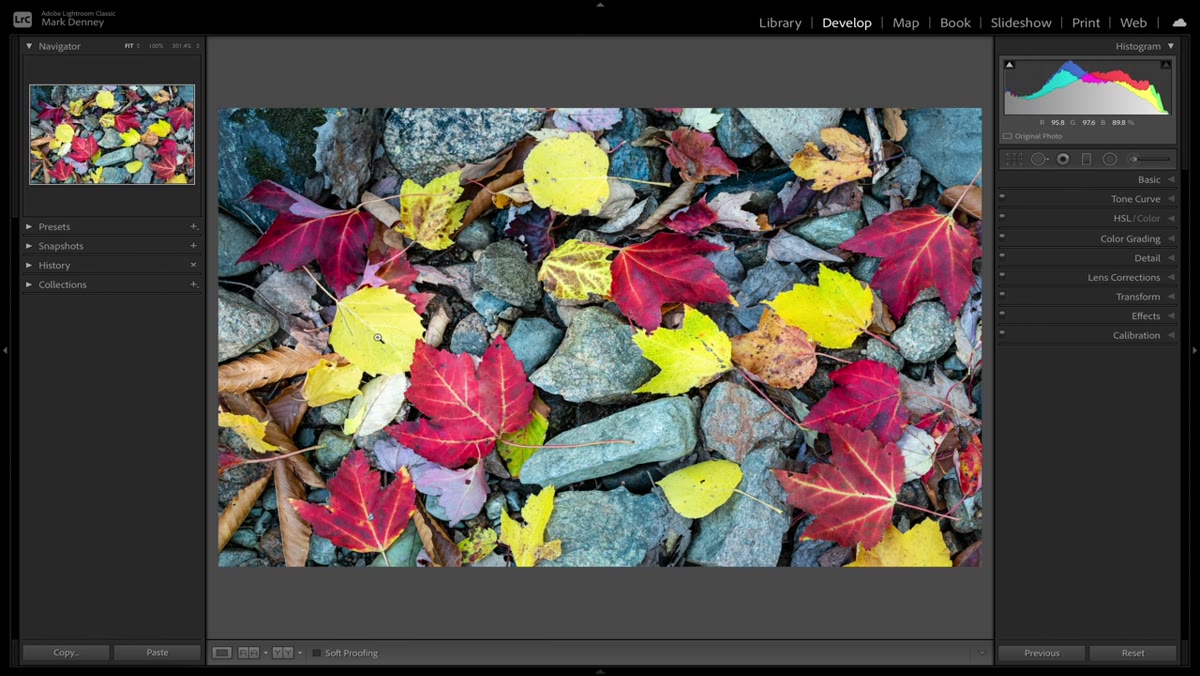Clear History with the X icon
This screenshot has width=1200, height=676.
(x=194, y=265)
